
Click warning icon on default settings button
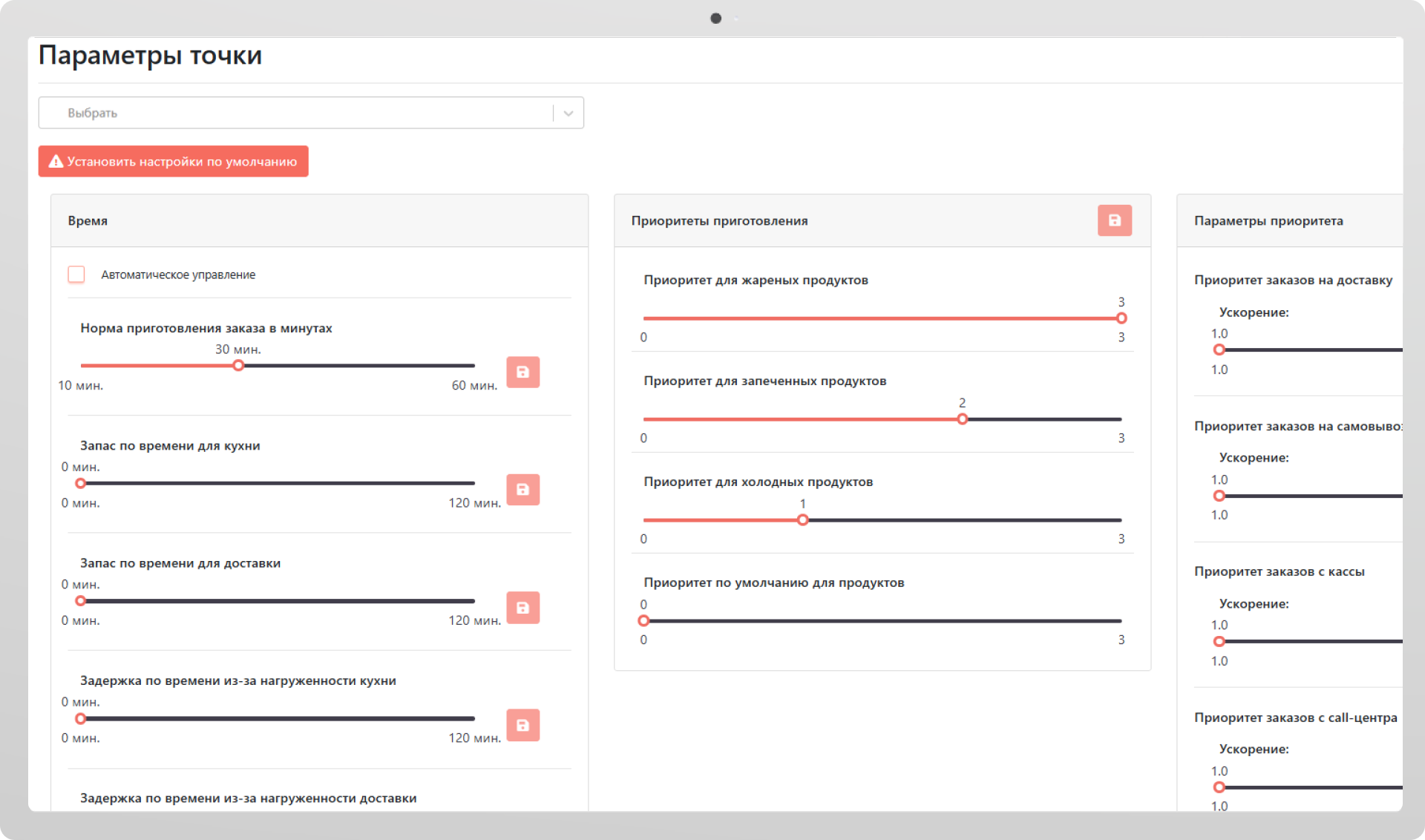pyautogui.click(x=56, y=162)
